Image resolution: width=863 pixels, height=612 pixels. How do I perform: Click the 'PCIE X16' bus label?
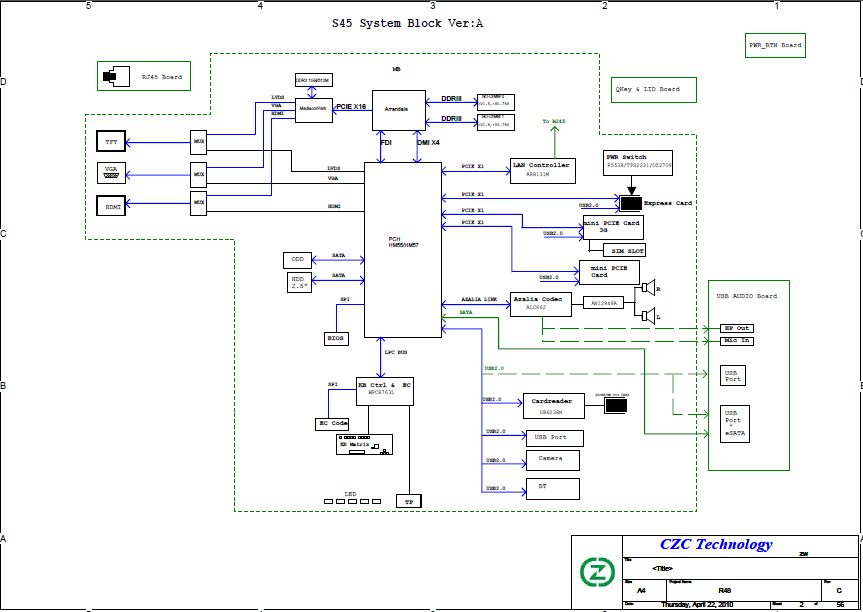click(x=351, y=107)
